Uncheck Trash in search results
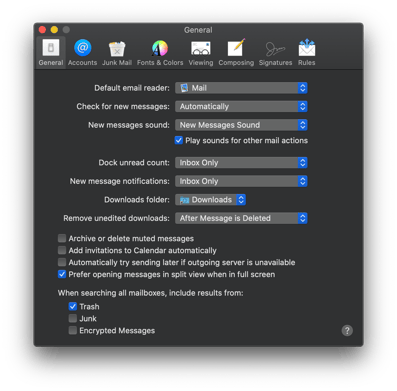This screenshot has height=391, width=397. point(73,306)
